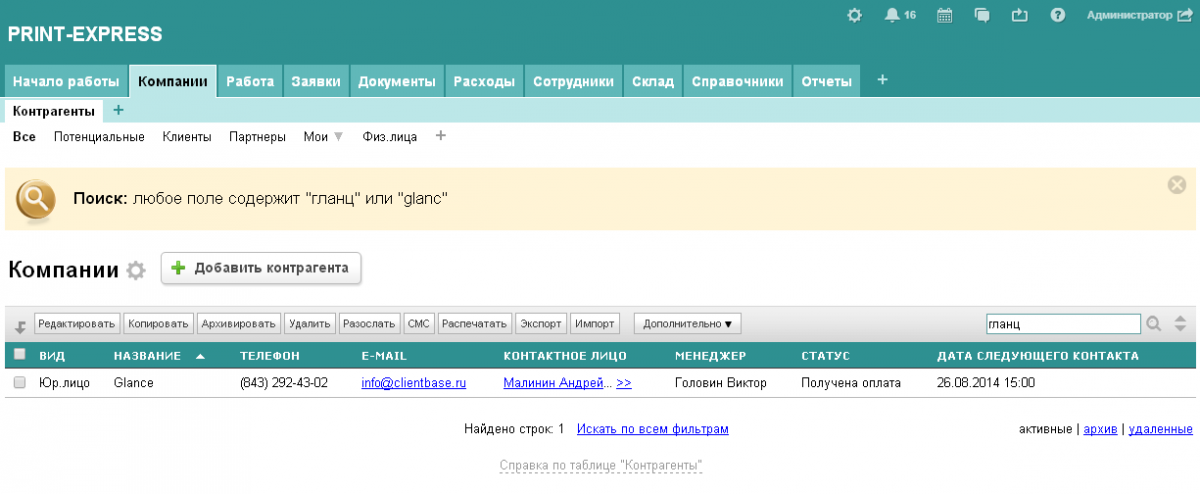1200x494 pixels.
Task: Click the search input containing гланц
Action: tap(1062, 324)
